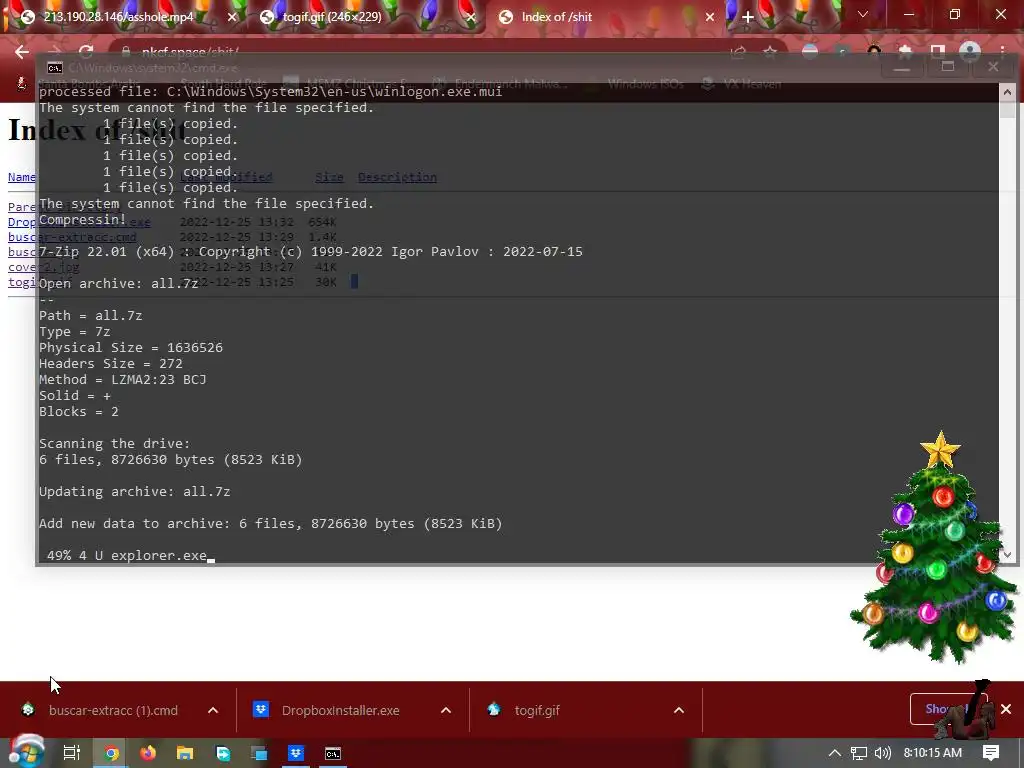Viewport: 1024px width, 768px height.
Task: Expand options for DropboxInstaller.exe download
Action: click(446, 710)
